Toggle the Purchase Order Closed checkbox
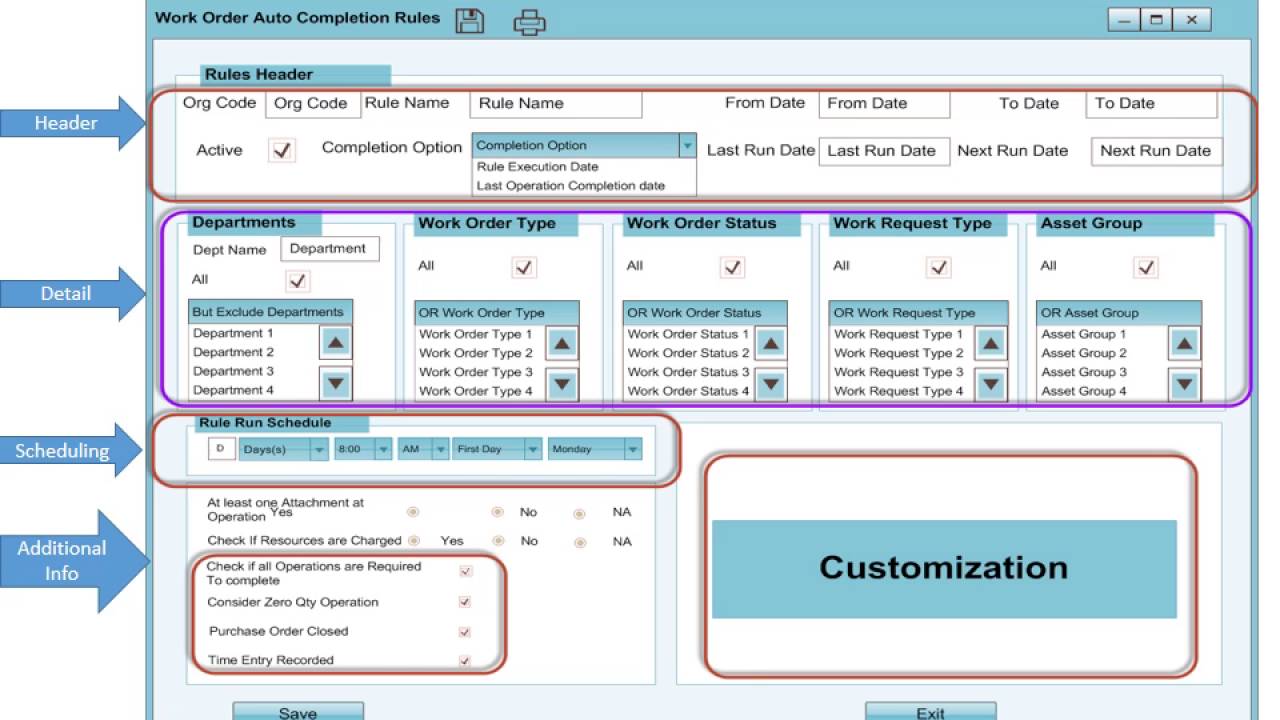The height and width of the screenshot is (720, 1280). coord(464,632)
